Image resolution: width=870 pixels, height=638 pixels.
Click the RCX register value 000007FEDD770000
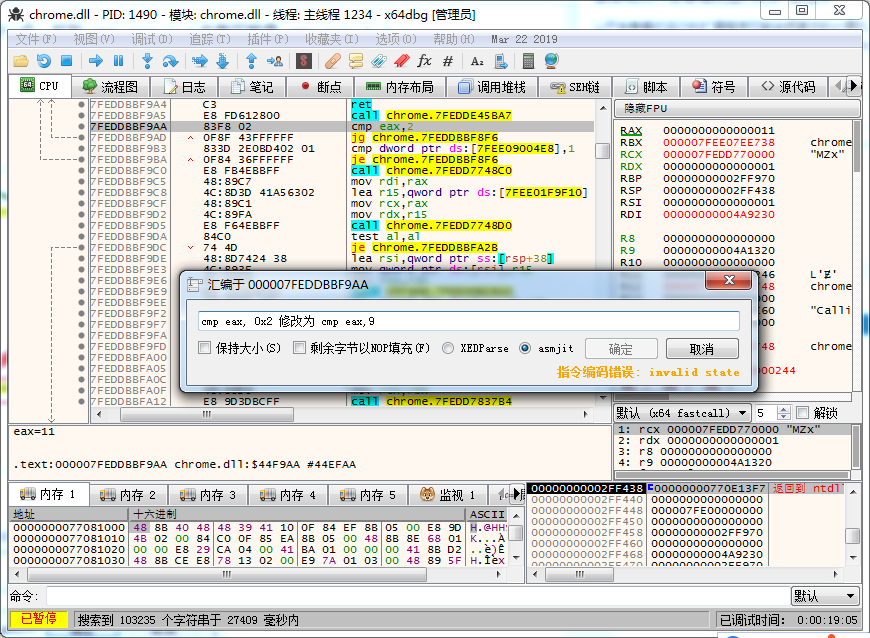click(719, 154)
